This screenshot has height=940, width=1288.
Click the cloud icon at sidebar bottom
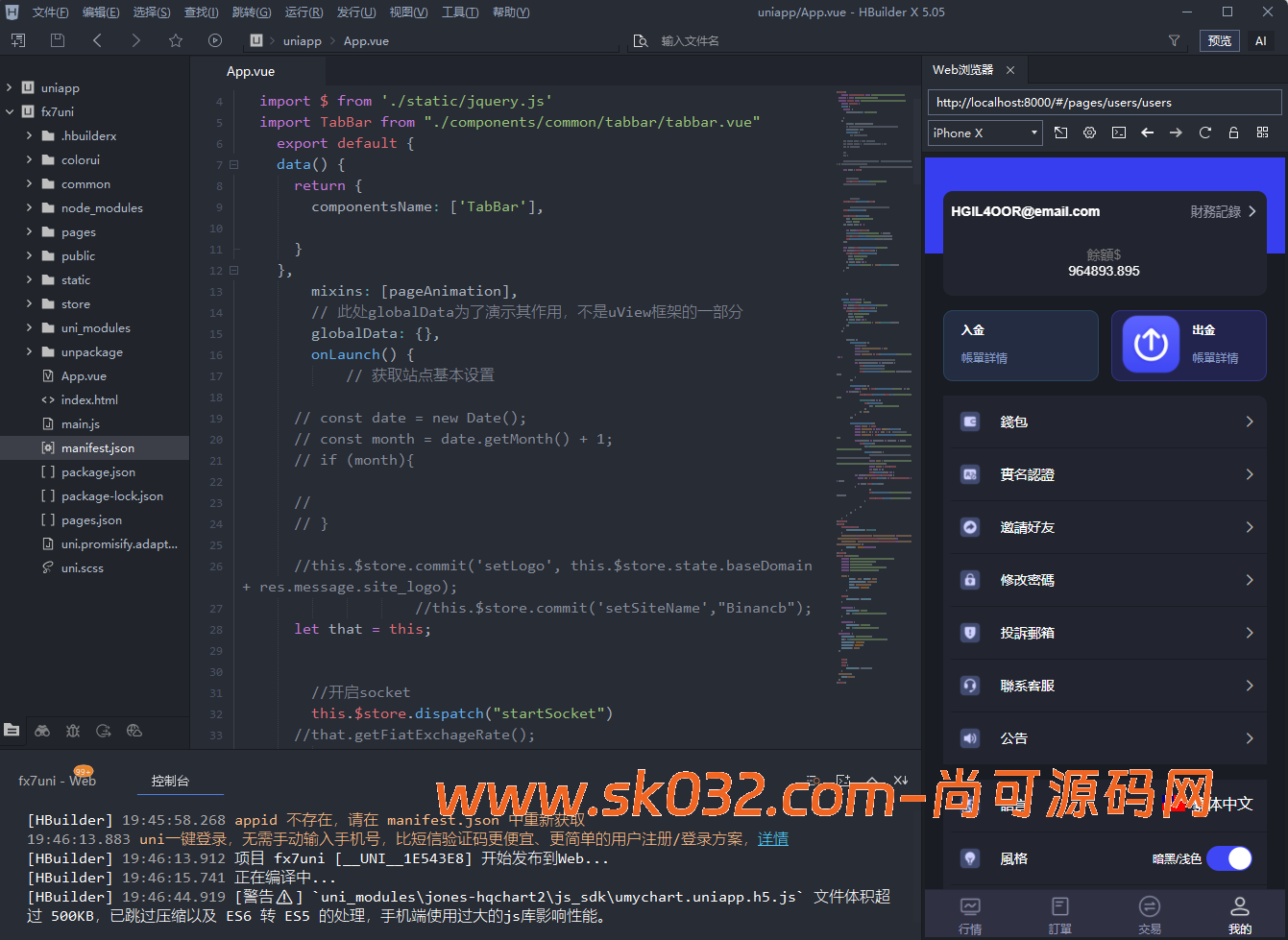[x=134, y=731]
